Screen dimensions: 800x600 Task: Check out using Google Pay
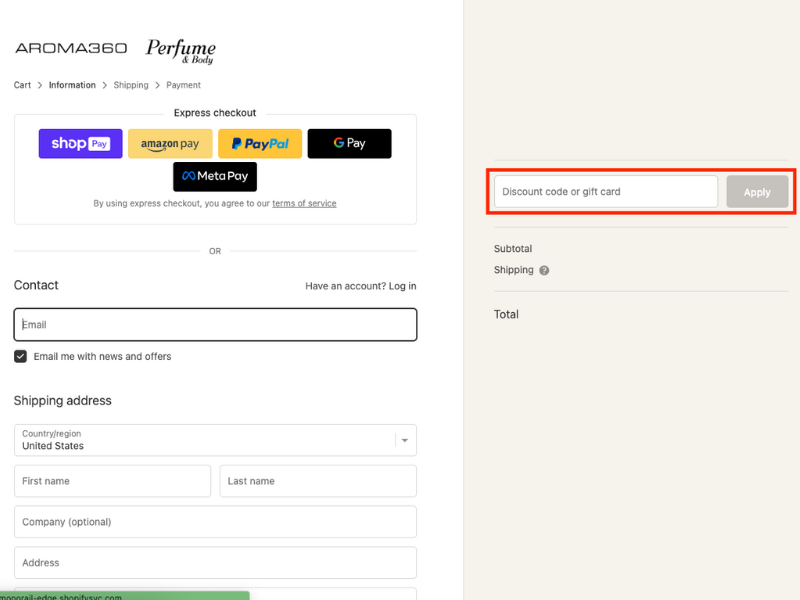[x=349, y=144]
